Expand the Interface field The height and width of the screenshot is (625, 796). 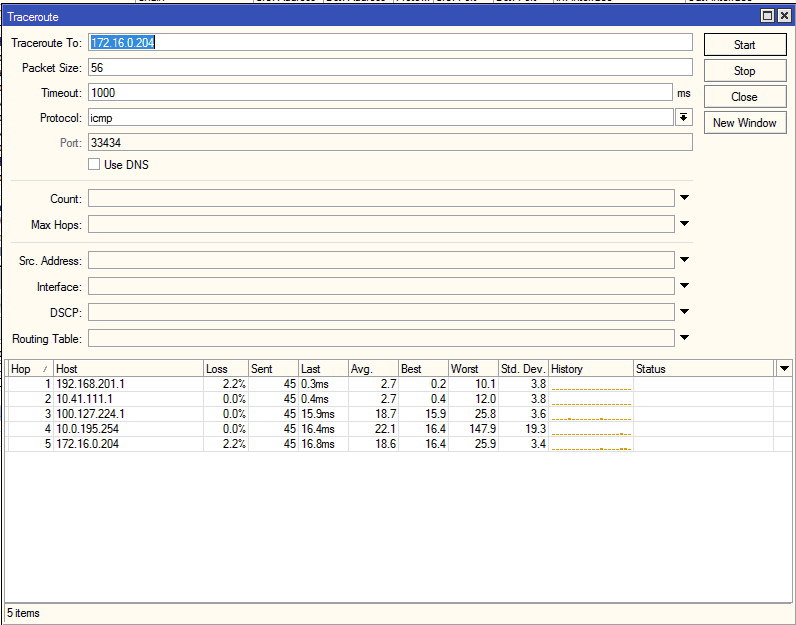click(x=684, y=286)
